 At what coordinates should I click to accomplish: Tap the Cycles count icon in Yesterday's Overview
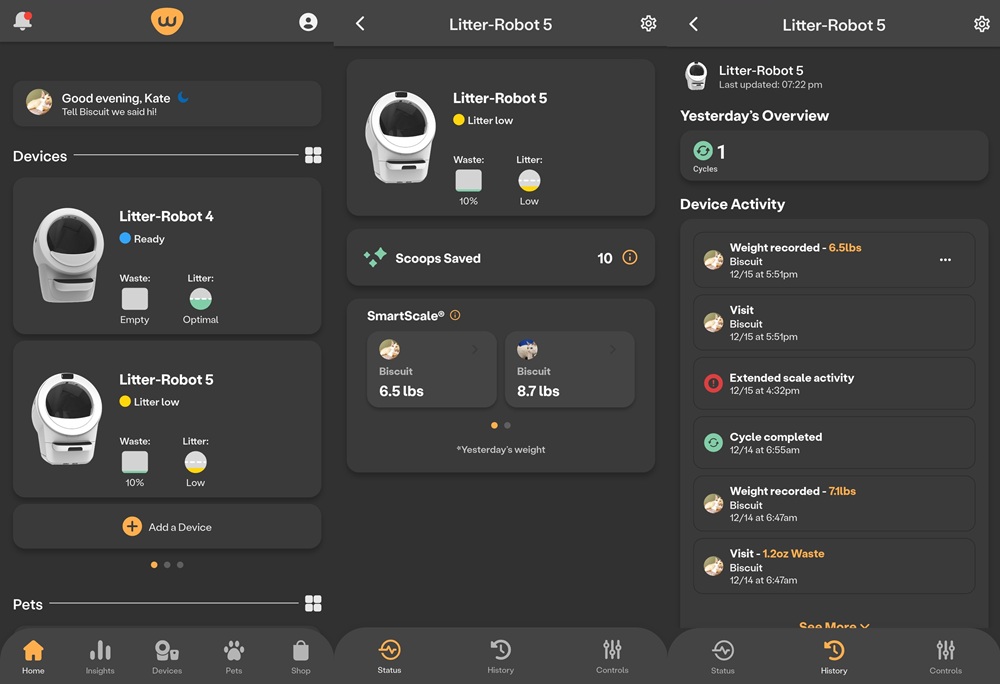(703, 151)
